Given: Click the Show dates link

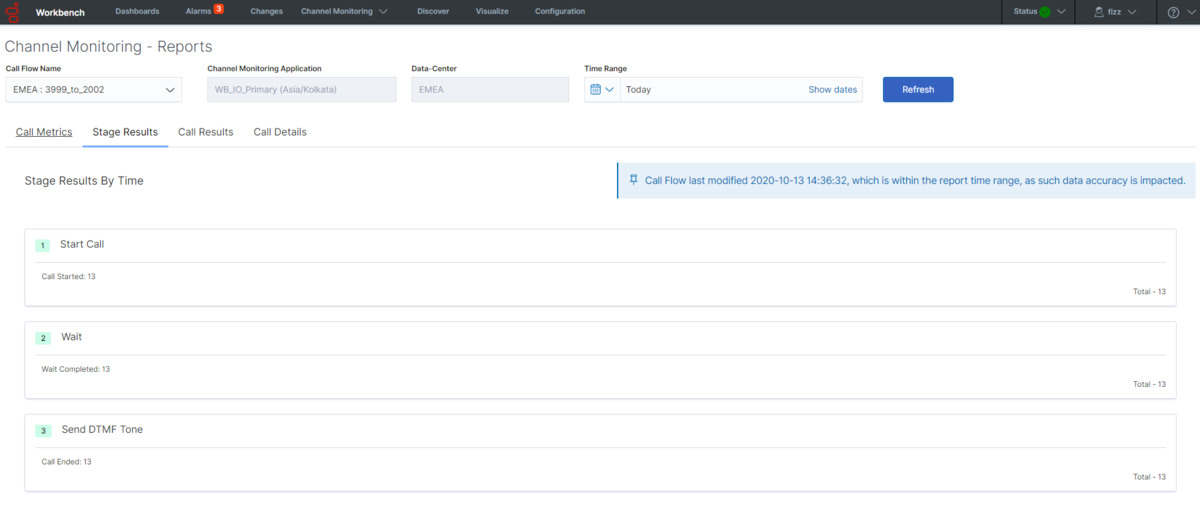Looking at the screenshot, I should [x=833, y=90].
